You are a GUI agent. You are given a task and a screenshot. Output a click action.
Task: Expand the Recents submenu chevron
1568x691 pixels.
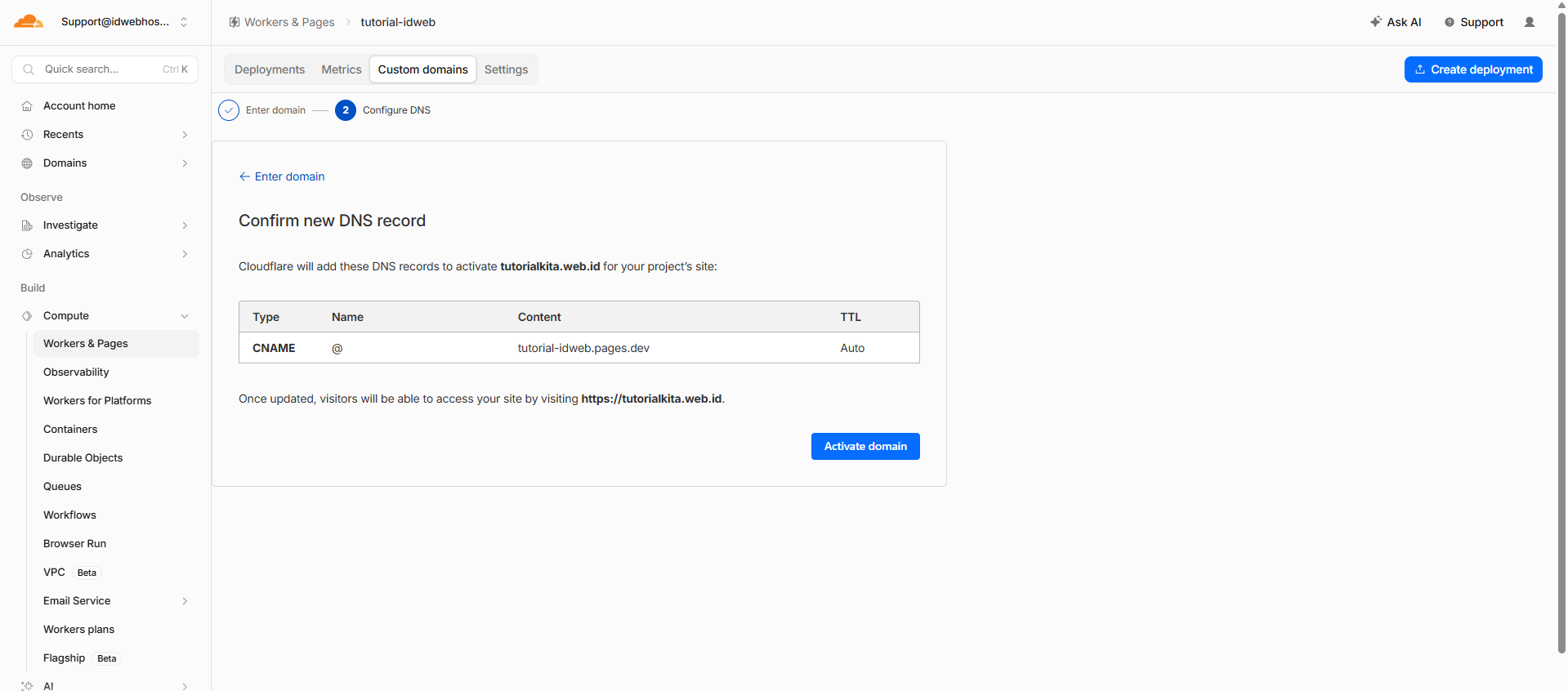pos(185,135)
